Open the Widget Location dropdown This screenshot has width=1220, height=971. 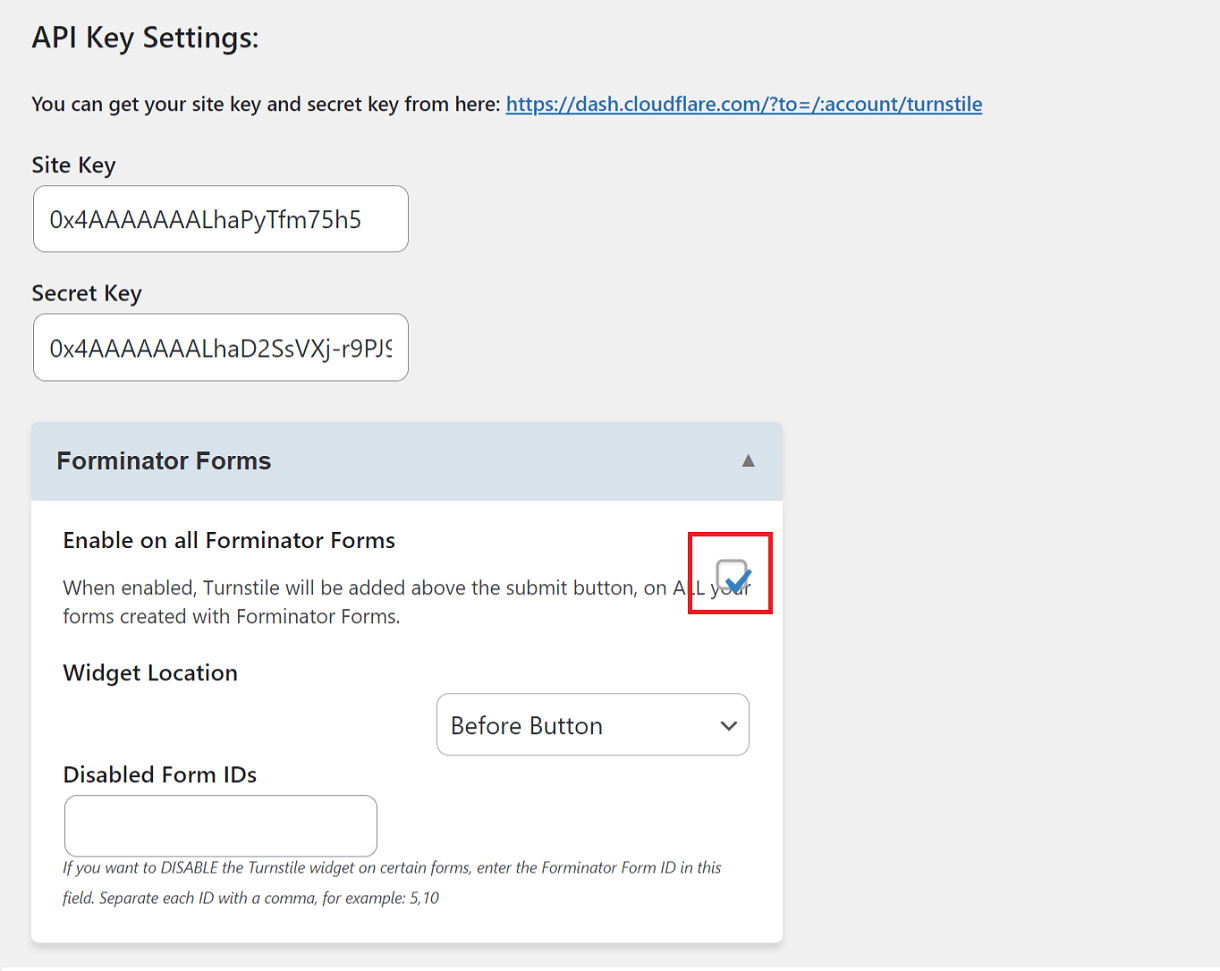[593, 725]
